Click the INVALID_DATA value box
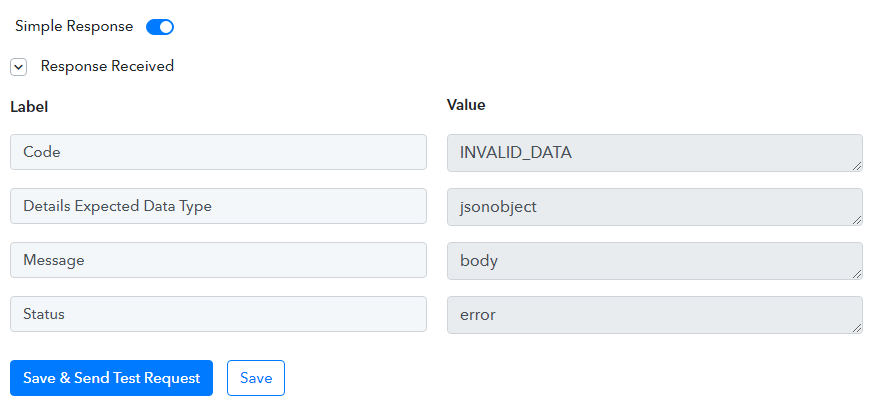879x416 pixels. click(655, 152)
